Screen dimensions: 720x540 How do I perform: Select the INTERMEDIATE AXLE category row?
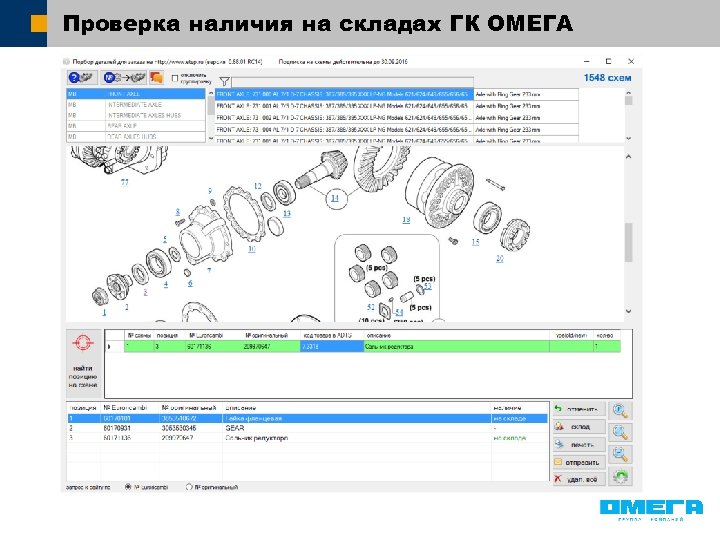click(x=136, y=105)
